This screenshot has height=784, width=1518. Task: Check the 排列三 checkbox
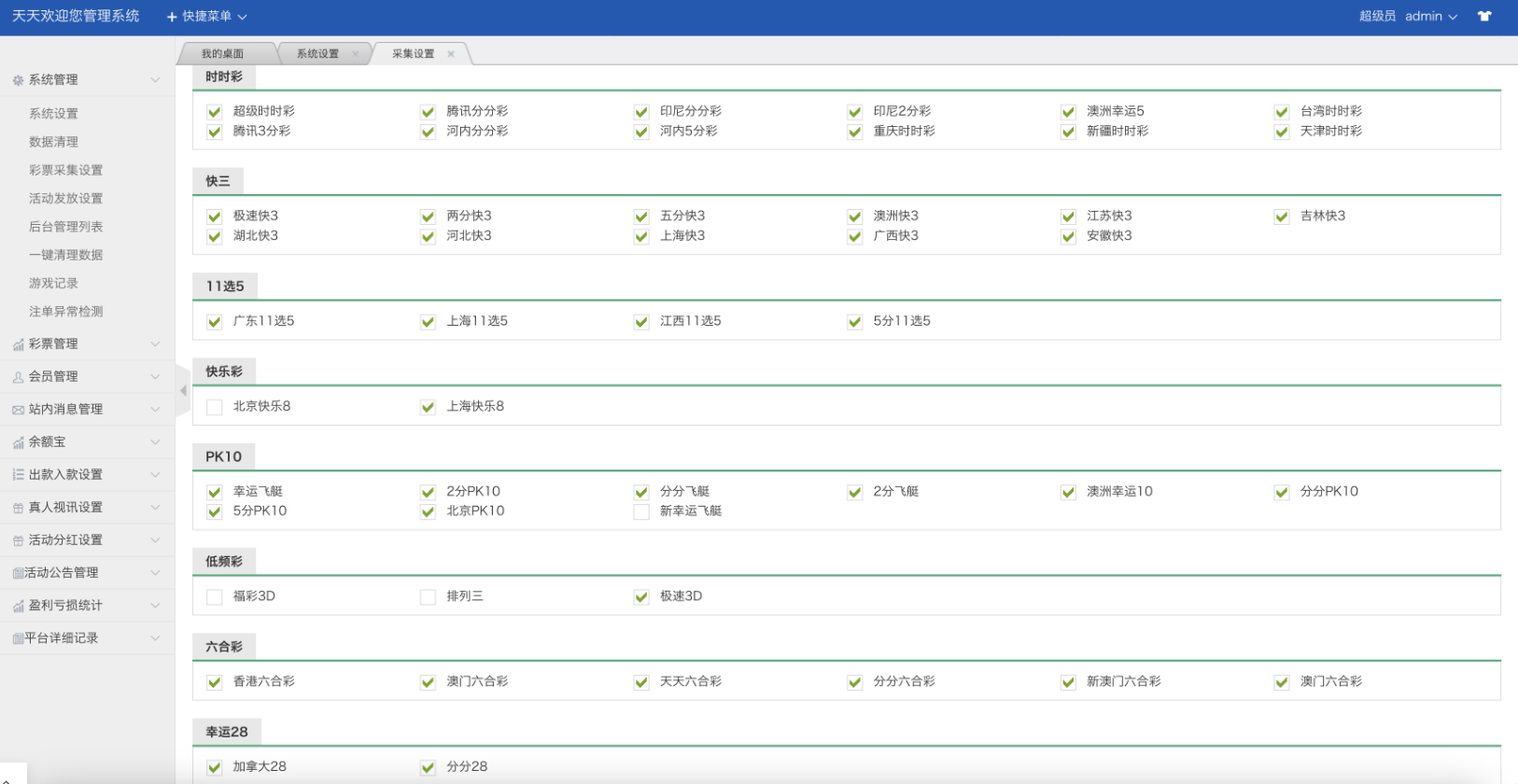pyautogui.click(x=428, y=597)
